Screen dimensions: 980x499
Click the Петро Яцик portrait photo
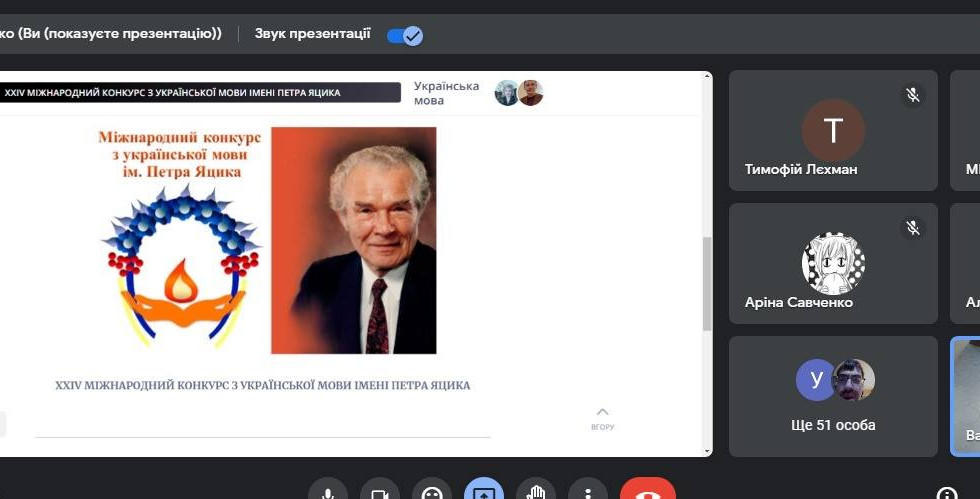354,241
